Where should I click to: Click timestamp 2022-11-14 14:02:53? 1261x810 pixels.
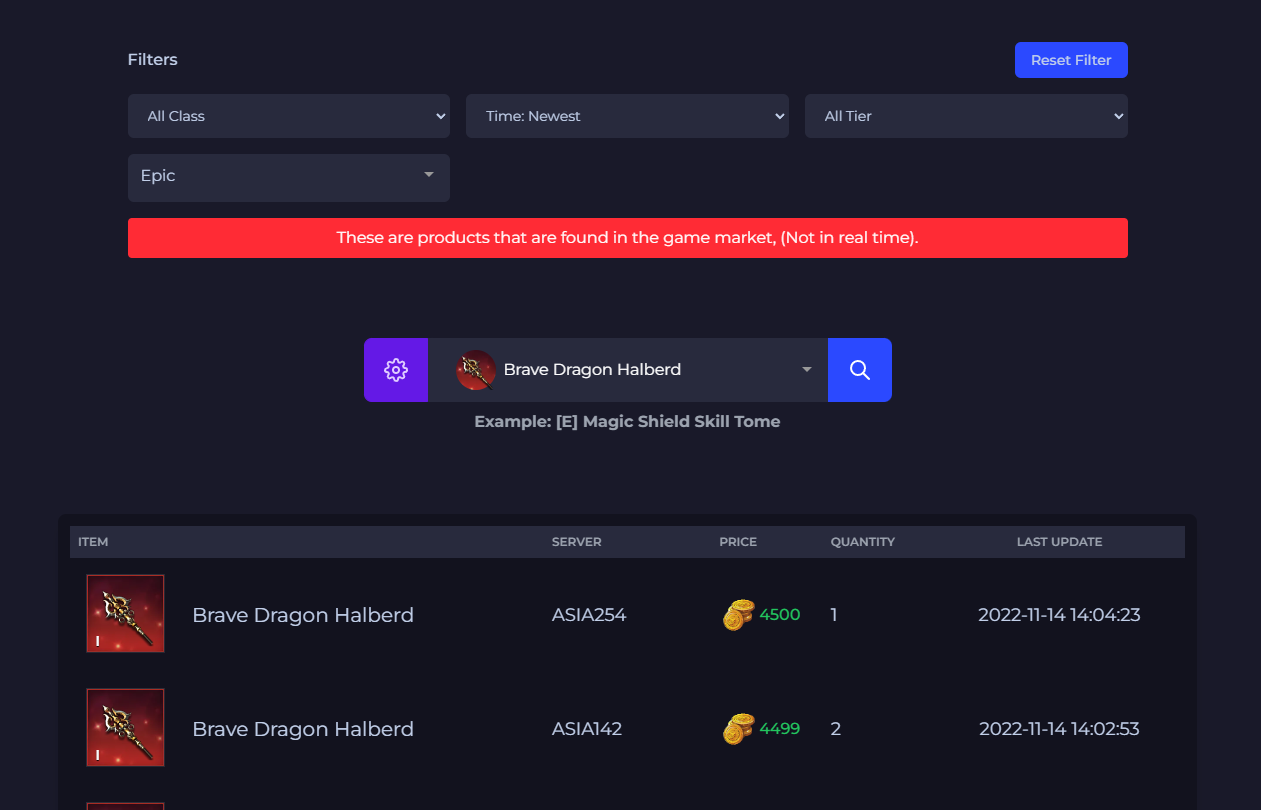pyautogui.click(x=1059, y=729)
